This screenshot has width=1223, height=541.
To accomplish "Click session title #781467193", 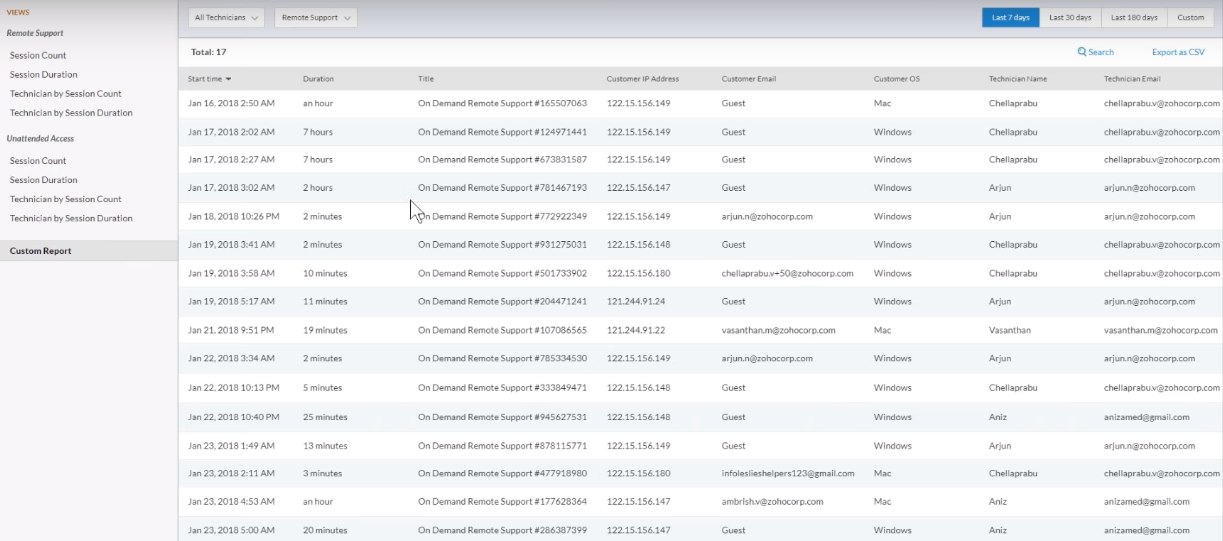I will click(502, 188).
